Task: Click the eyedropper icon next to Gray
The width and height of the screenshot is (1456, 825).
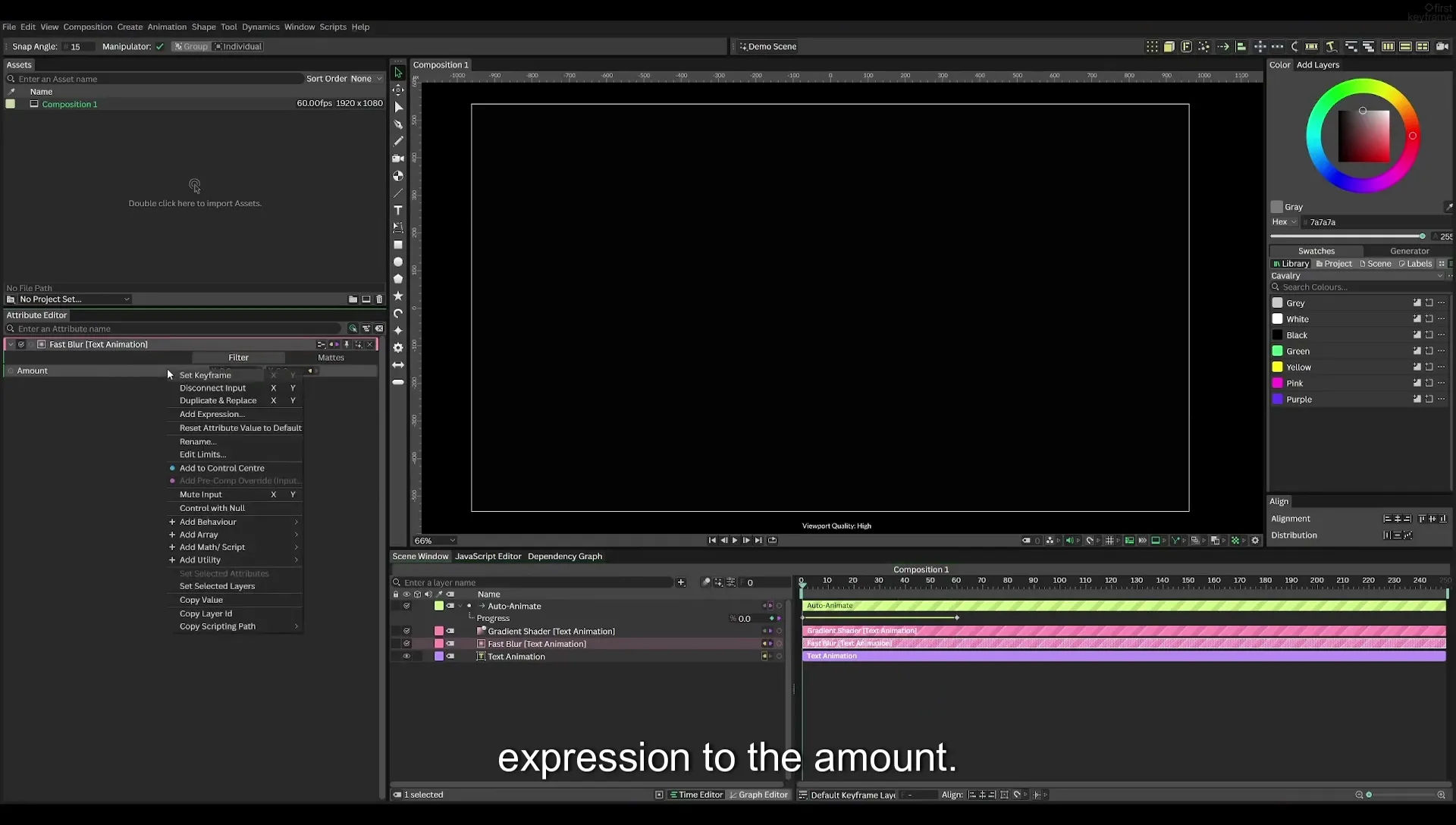Action: [x=1448, y=206]
